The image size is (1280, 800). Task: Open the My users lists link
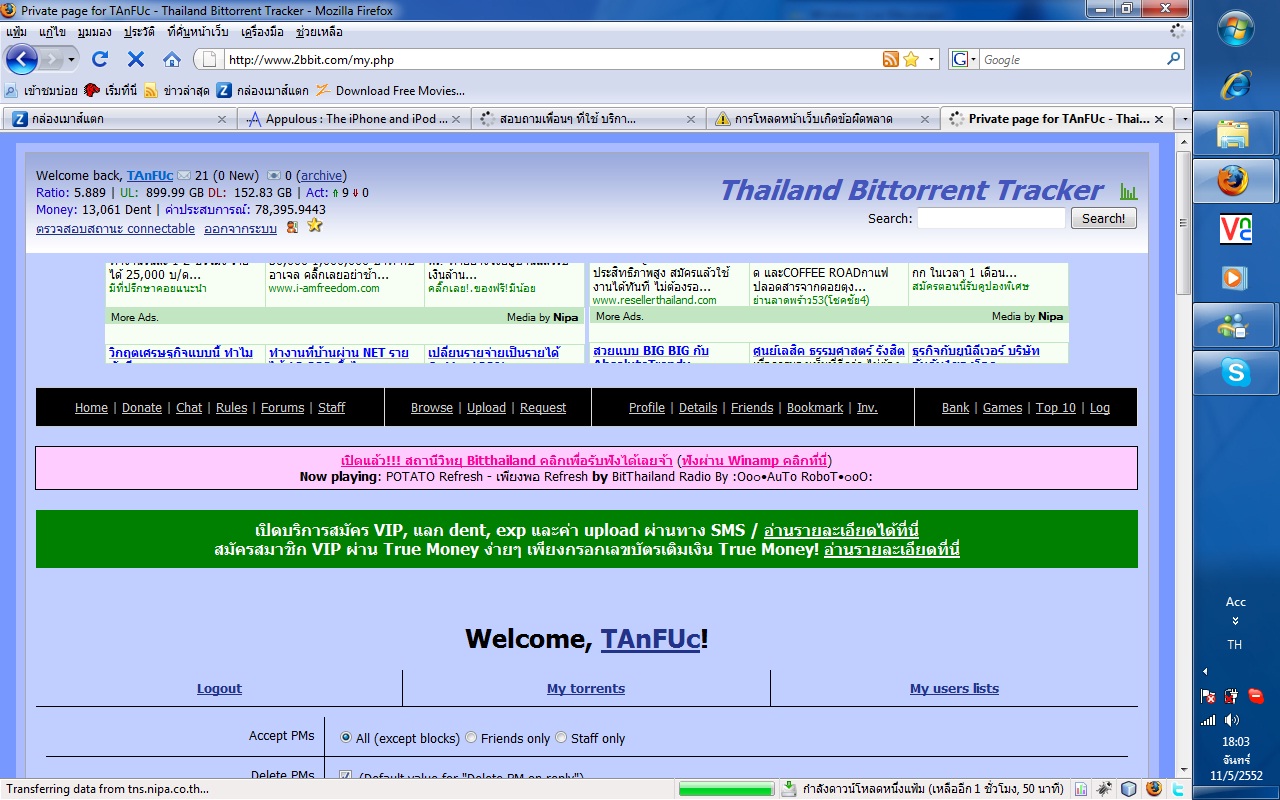pyautogui.click(x=954, y=689)
